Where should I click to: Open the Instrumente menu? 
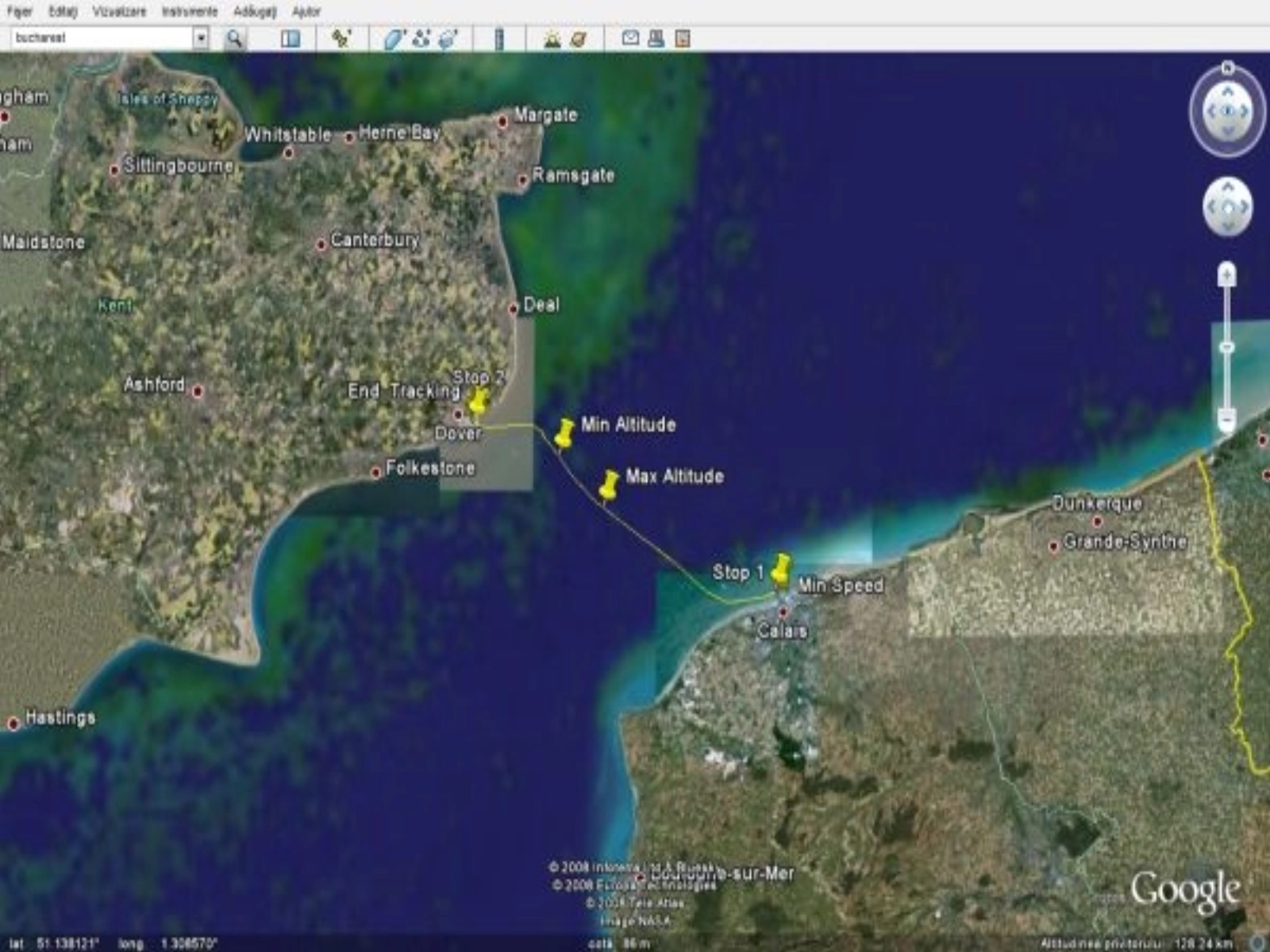point(189,11)
